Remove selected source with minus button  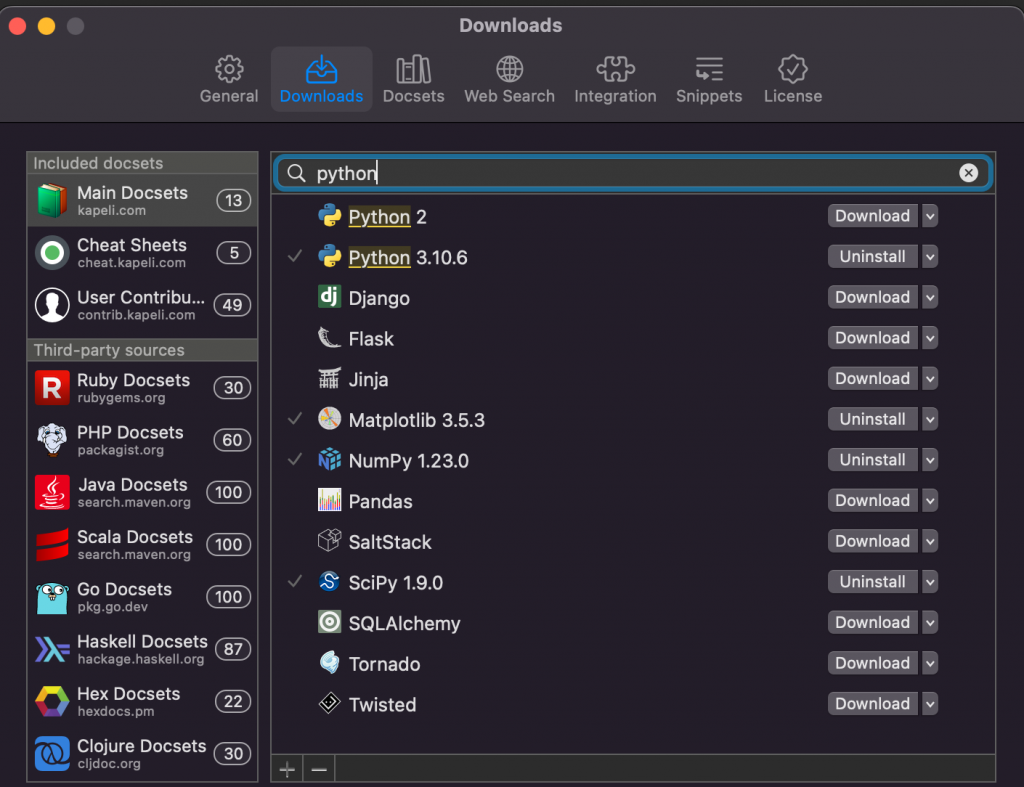[x=319, y=769]
